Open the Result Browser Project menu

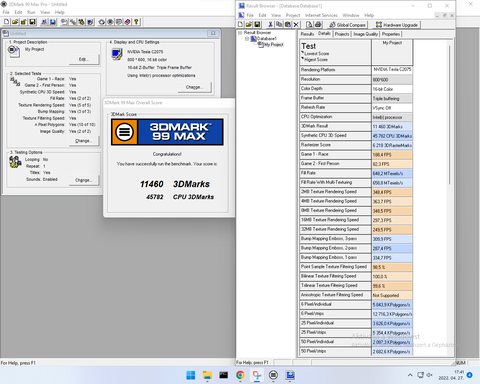(x=293, y=15)
